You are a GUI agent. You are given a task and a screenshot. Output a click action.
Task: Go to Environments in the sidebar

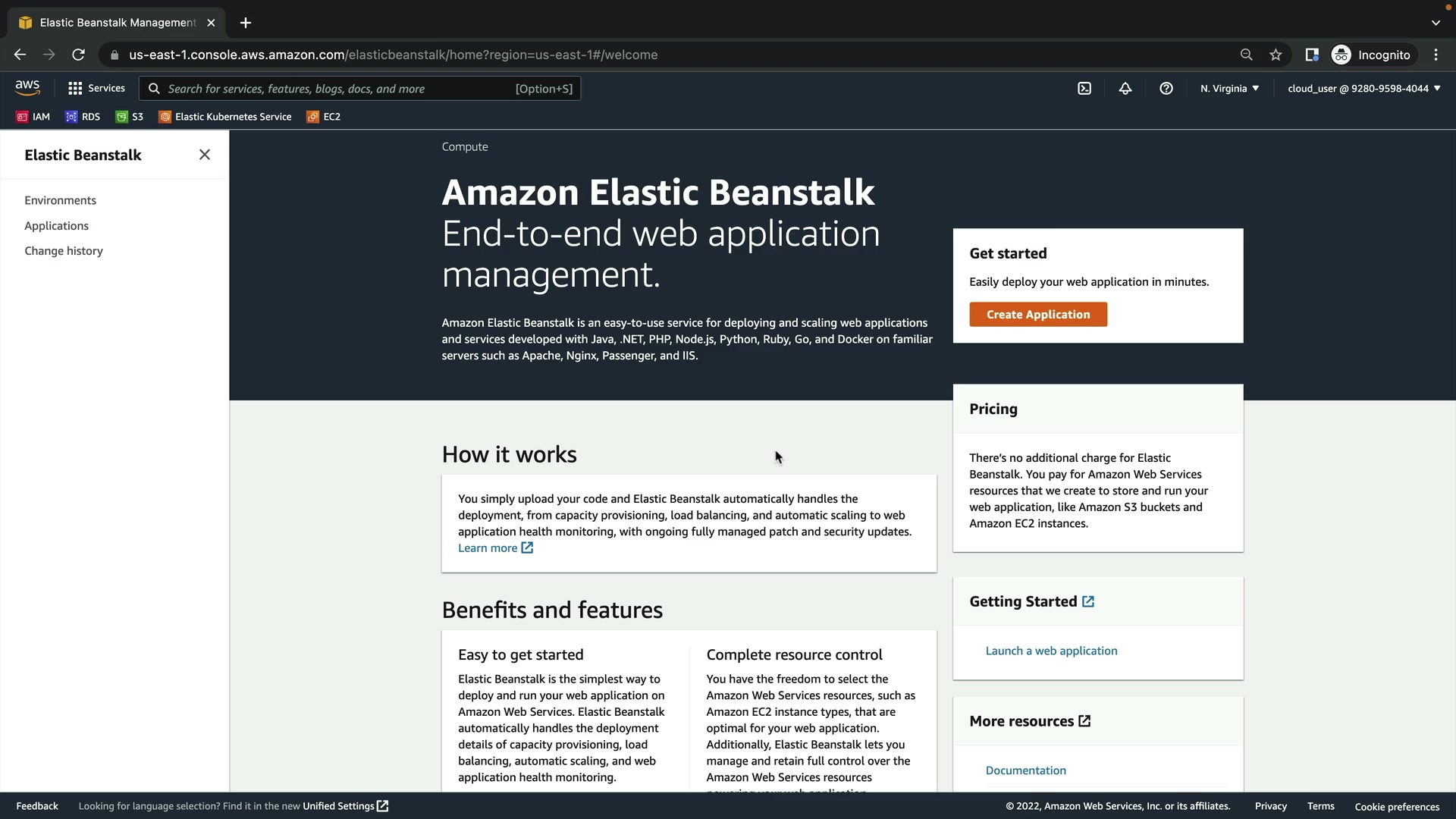(x=60, y=200)
